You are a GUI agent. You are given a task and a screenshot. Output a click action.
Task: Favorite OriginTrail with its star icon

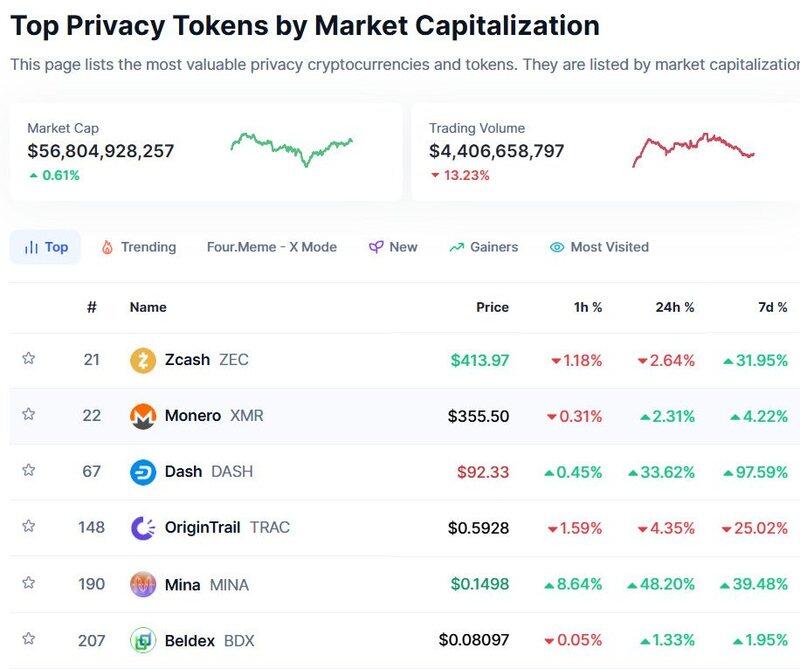(x=29, y=526)
